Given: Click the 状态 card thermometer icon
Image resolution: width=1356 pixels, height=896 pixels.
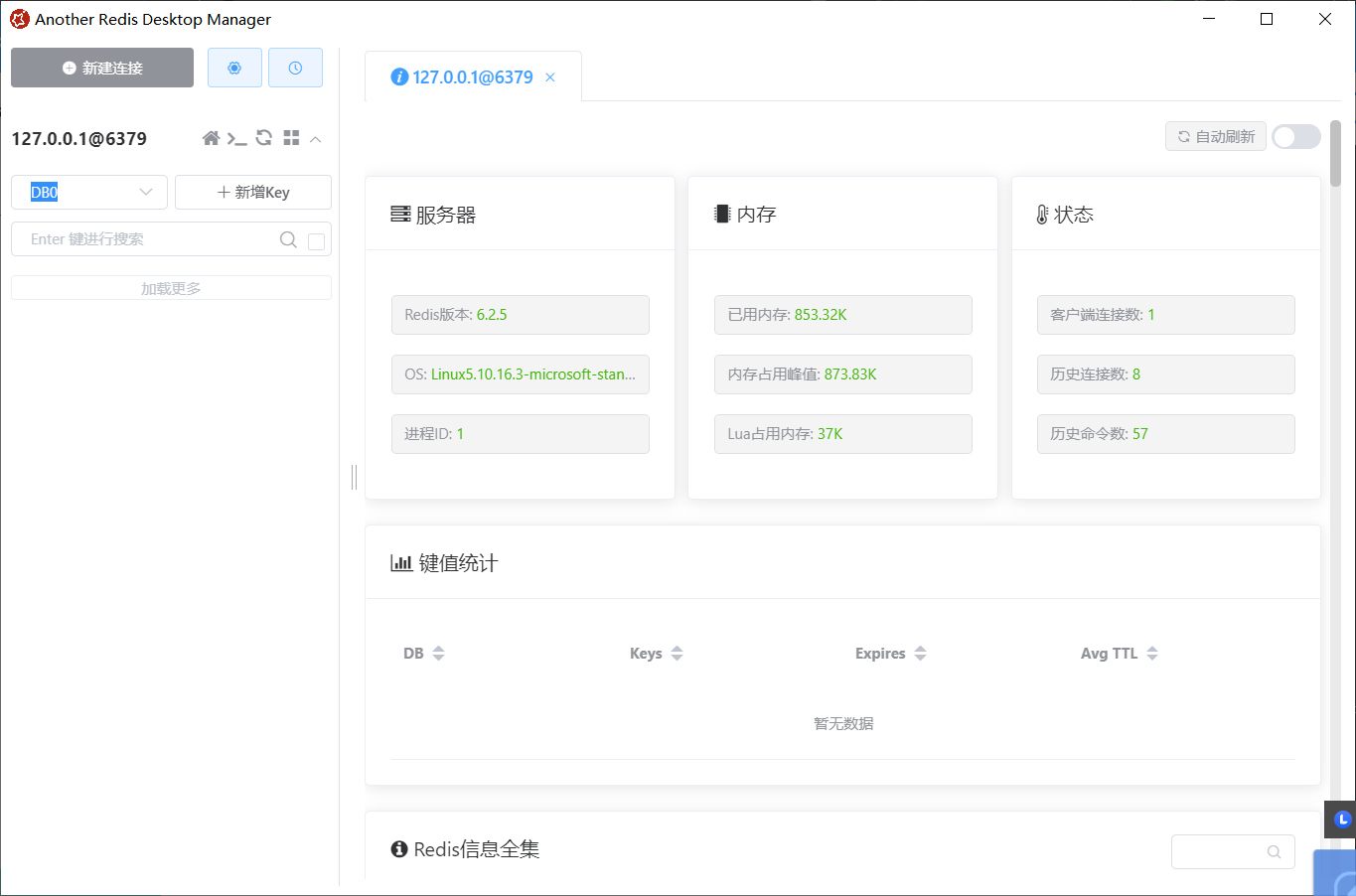Looking at the screenshot, I should click(1042, 215).
